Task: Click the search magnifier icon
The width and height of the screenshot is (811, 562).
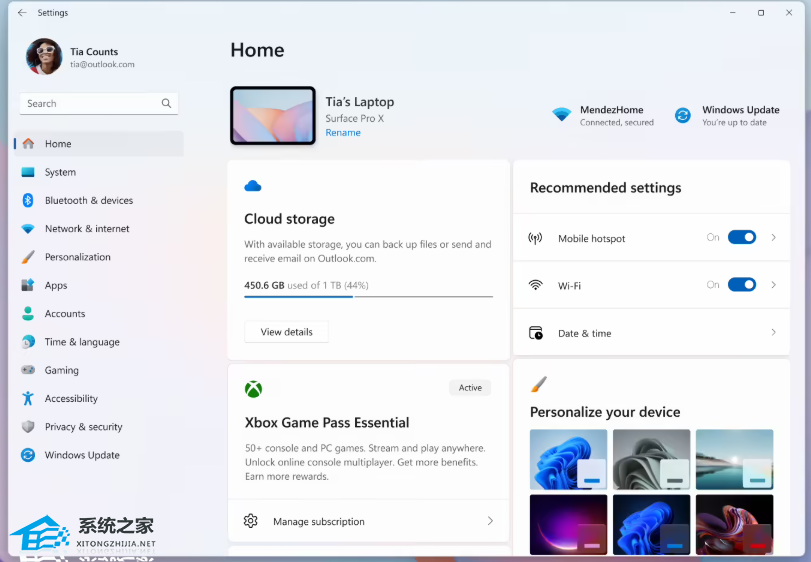Action: coord(166,103)
